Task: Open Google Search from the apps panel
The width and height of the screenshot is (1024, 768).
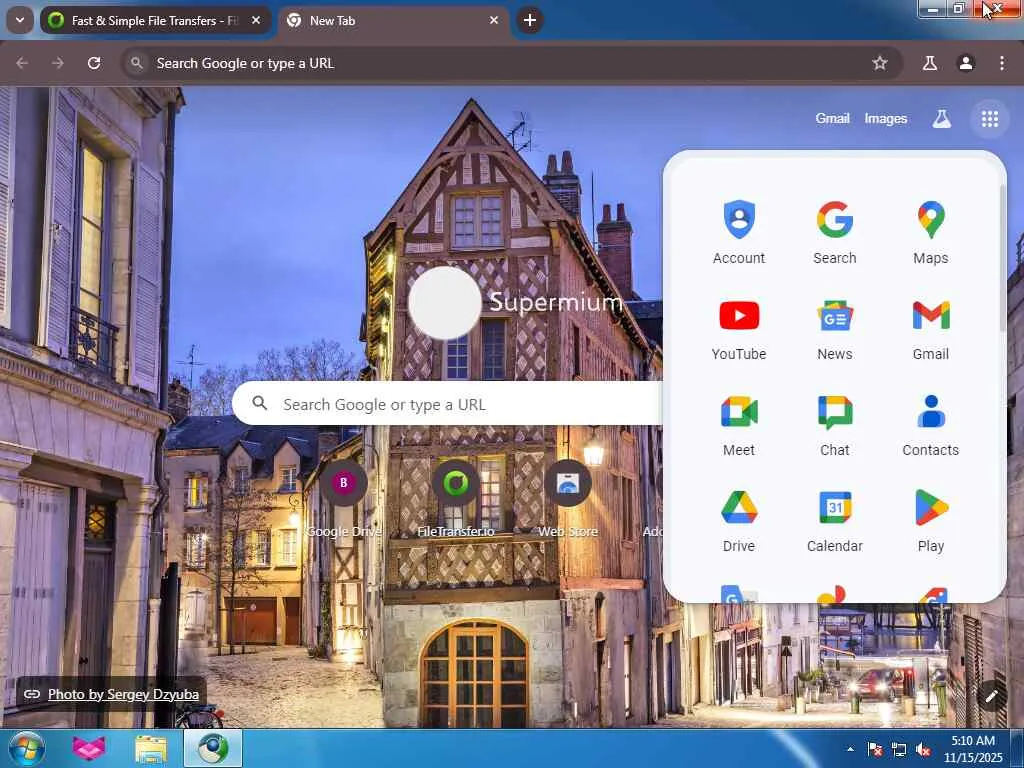Action: pos(835,232)
